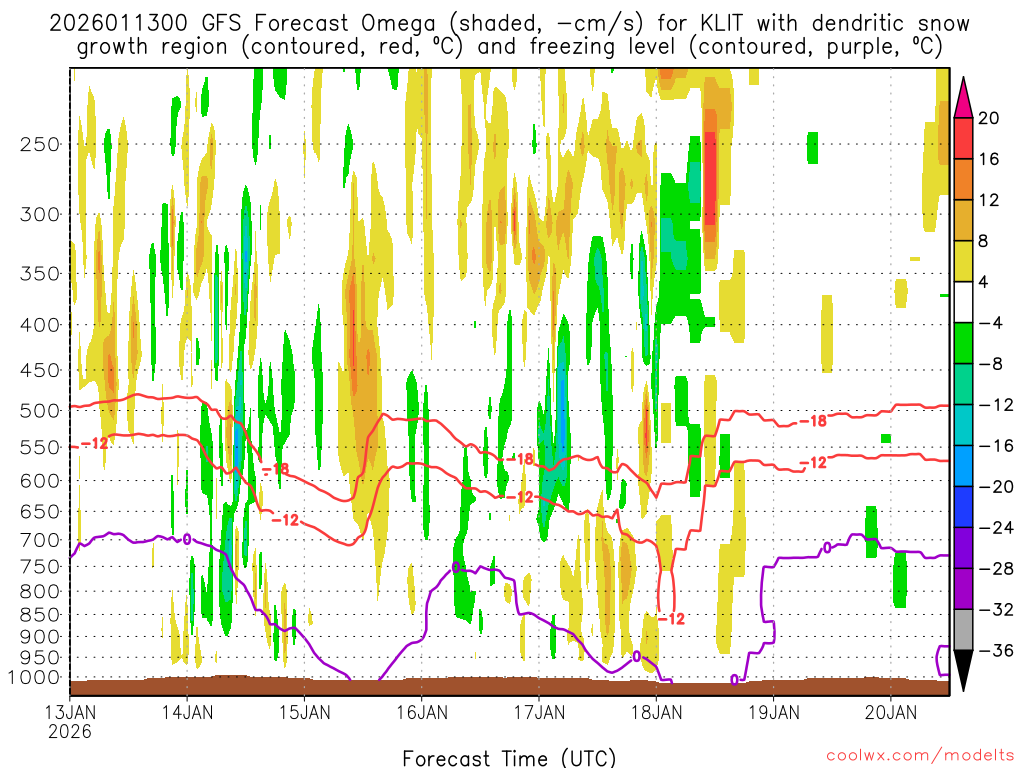Click the 300 pressure level label
1024x768 pixels.
pyautogui.click(x=40, y=214)
